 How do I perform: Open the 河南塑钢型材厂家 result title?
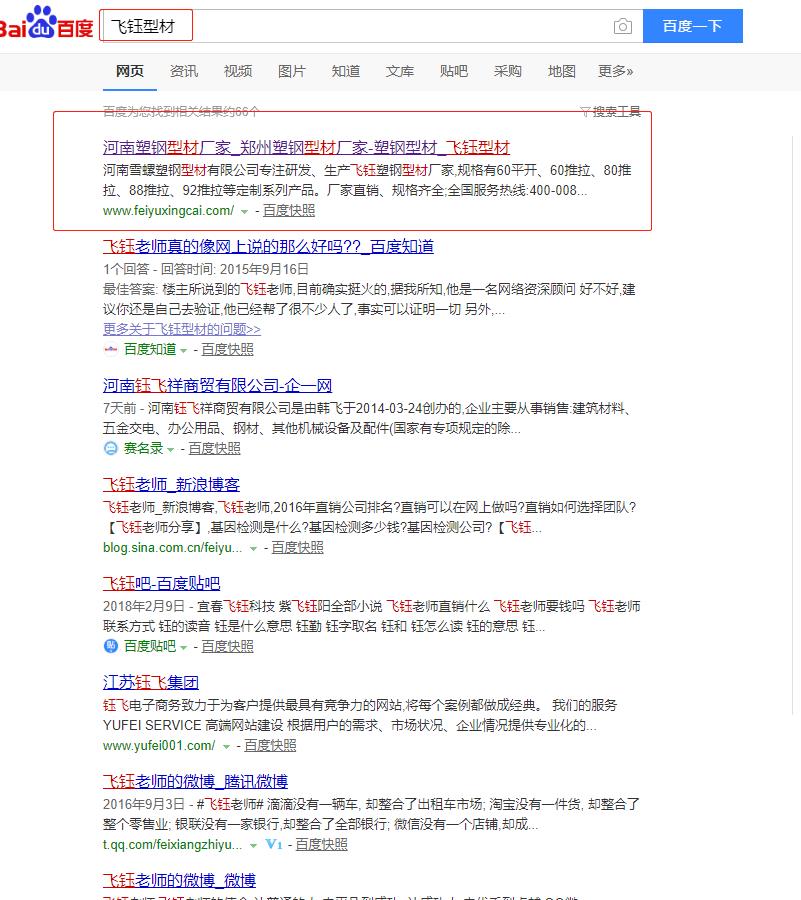306,148
